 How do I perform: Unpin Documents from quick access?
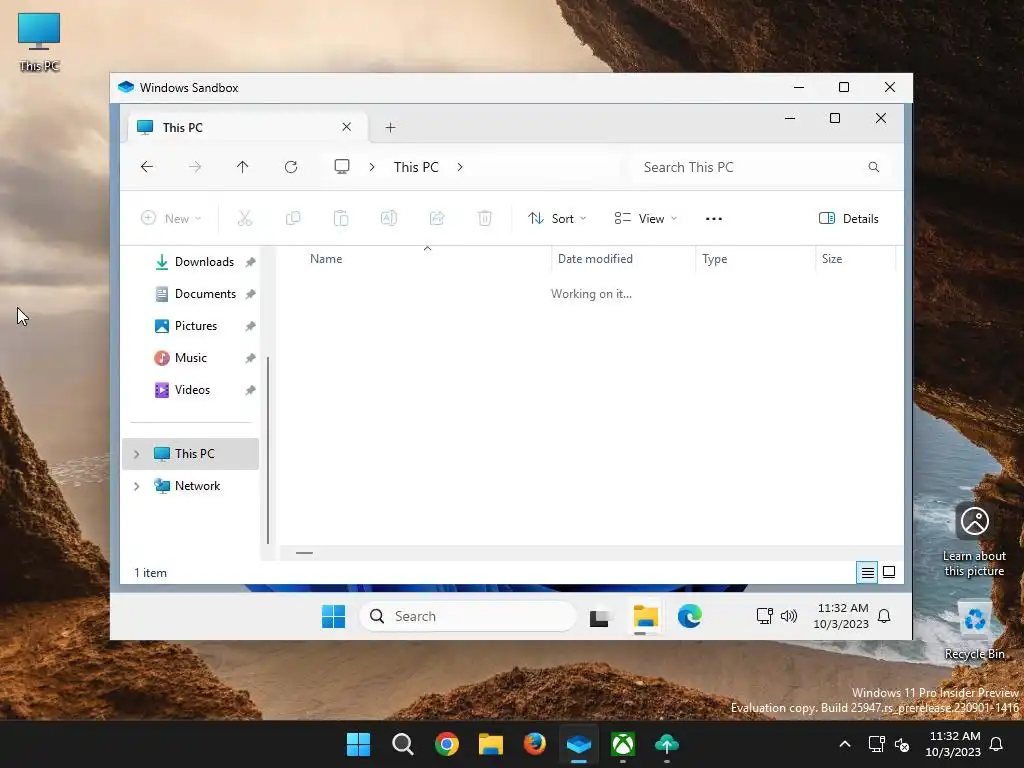[250, 295]
